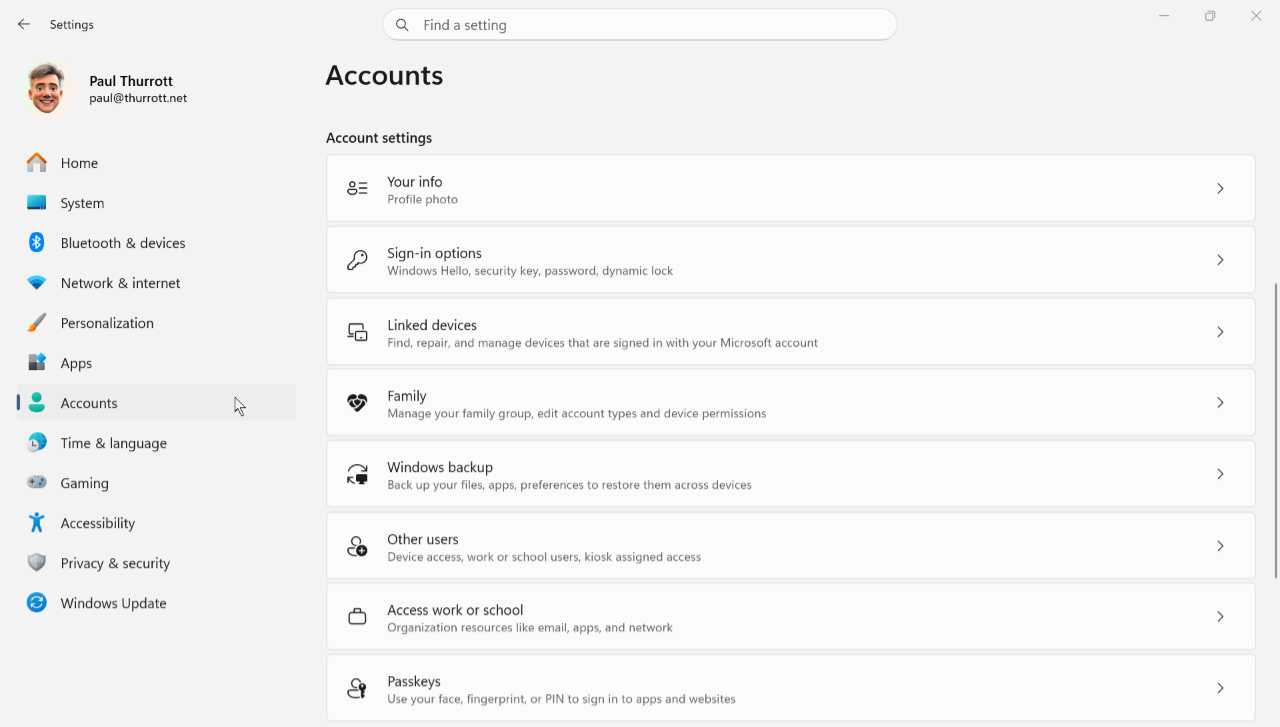The height and width of the screenshot is (727, 1280).
Task: Click the Sign-in options key icon
Action: click(357, 260)
